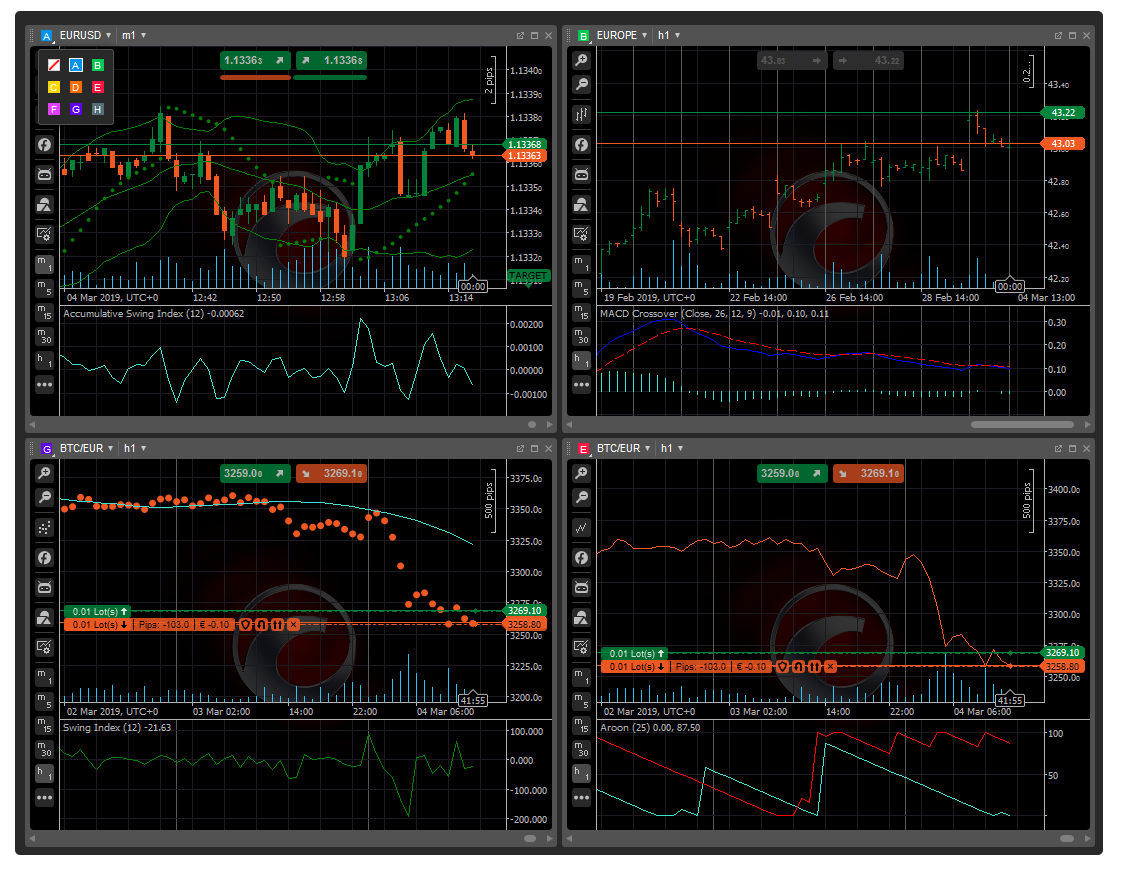Open the cBots robot icon in G-linked BTC/EUR chart
The width and height of the screenshot is (1125, 871).
tap(44, 588)
